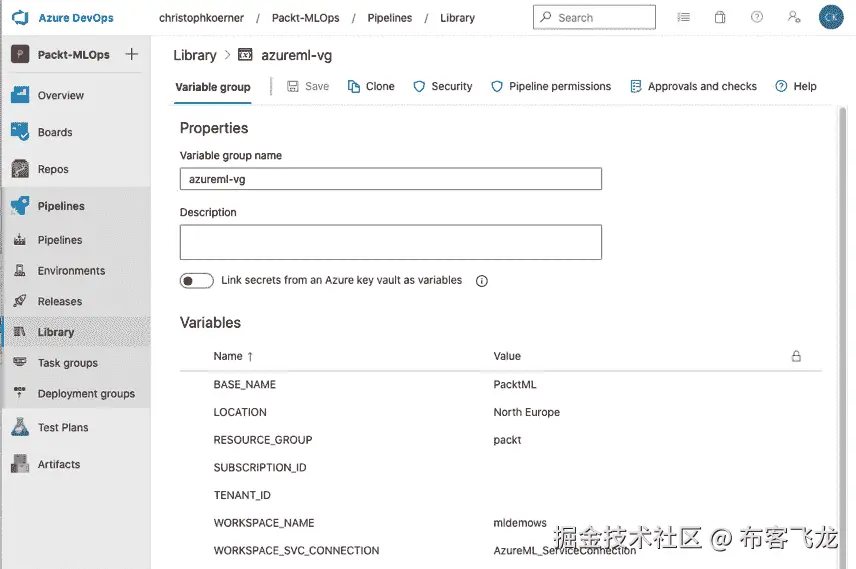Click the Releases rocket icon
The width and height of the screenshot is (856, 569).
pyautogui.click(x=20, y=301)
